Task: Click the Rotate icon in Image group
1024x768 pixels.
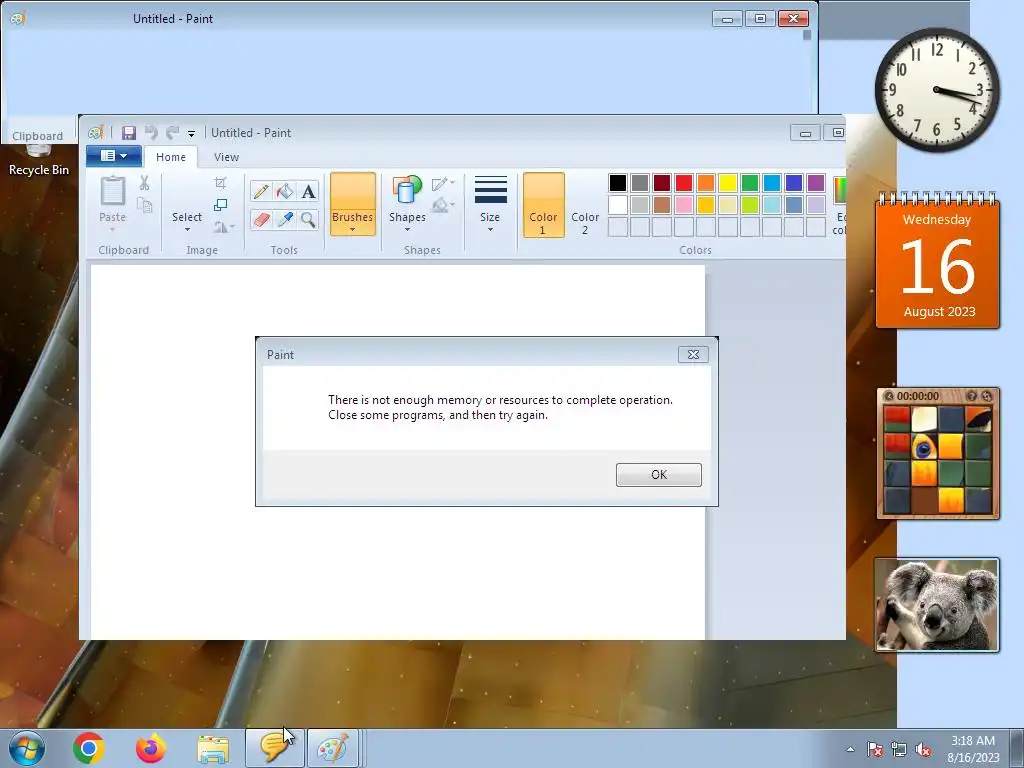Action: (x=221, y=227)
